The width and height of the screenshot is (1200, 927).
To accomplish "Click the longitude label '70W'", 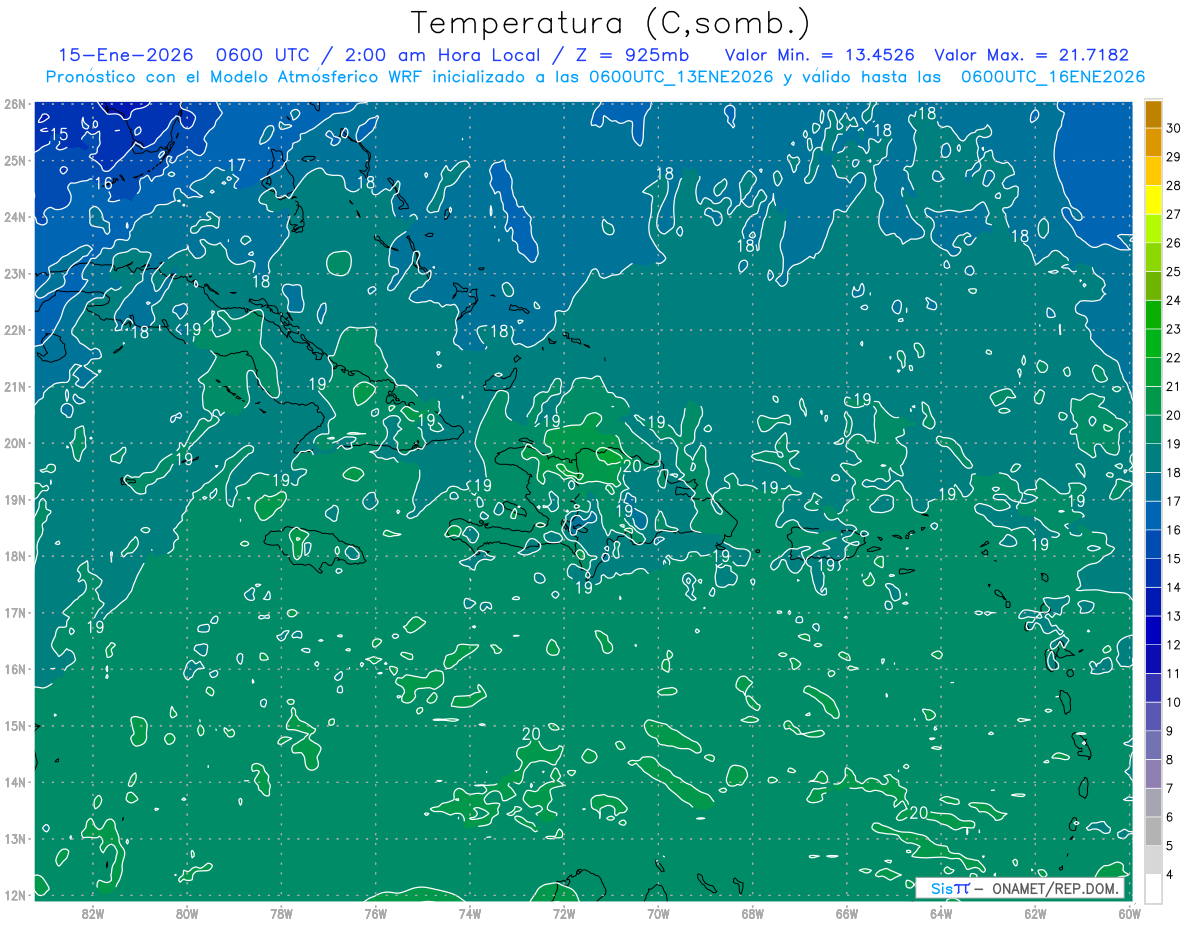I will pos(658,913).
